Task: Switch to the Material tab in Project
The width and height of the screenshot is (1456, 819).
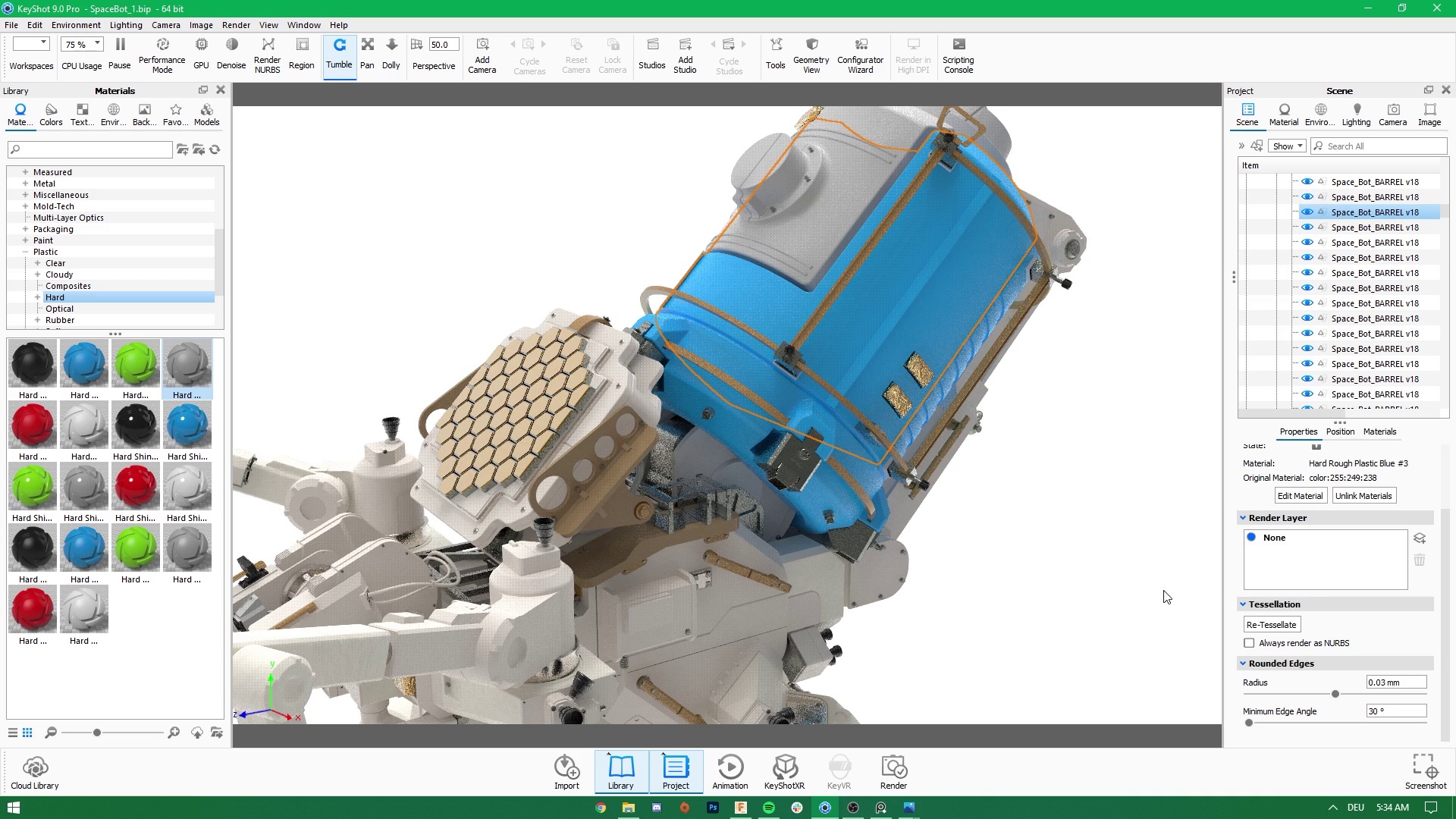Action: pyautogui.click(x=1284, y=115)
